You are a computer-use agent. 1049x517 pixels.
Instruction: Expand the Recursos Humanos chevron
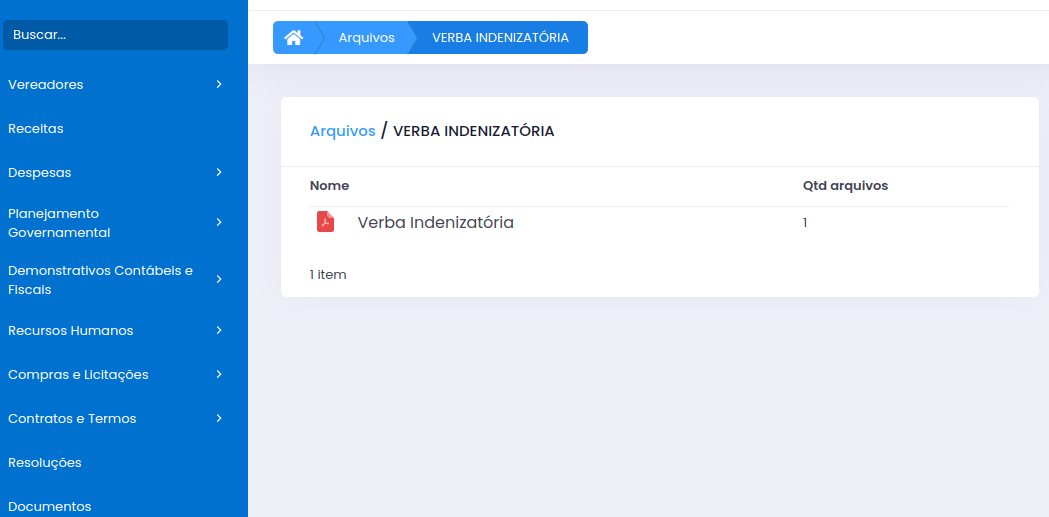coord(218,330)
